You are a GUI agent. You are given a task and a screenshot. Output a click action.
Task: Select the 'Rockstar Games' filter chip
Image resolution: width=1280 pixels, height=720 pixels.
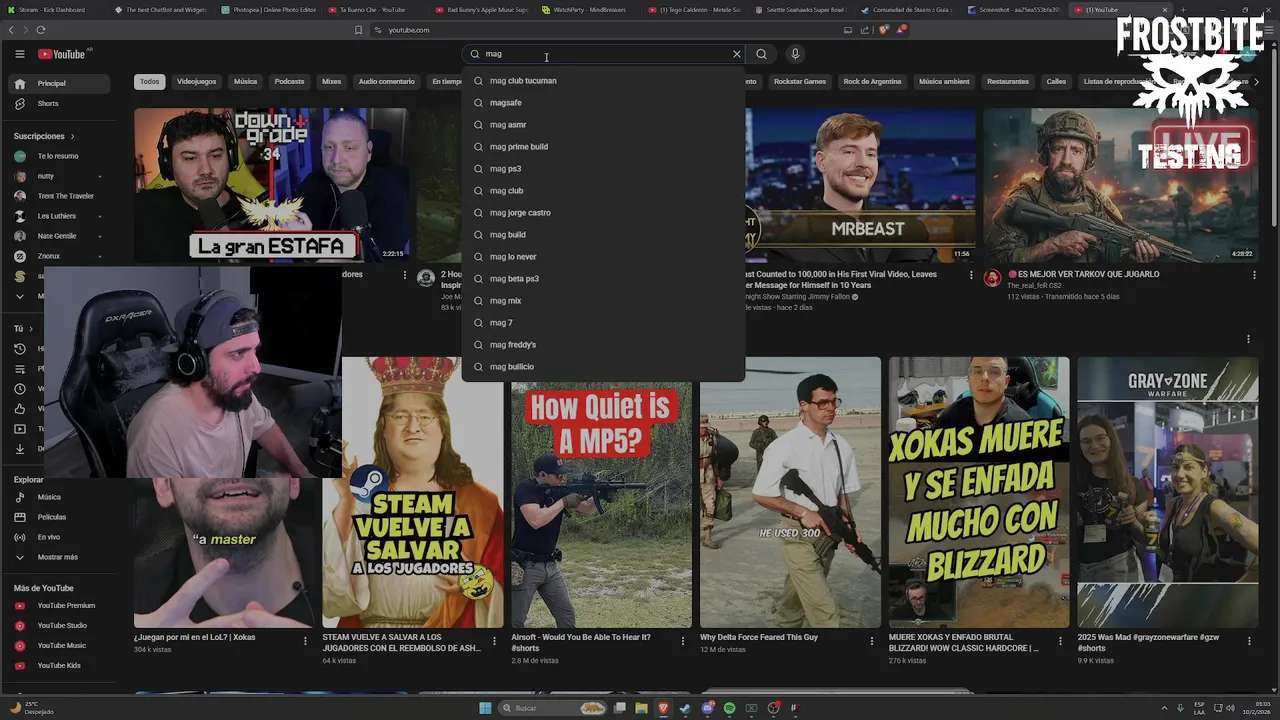tap(800, 82)
